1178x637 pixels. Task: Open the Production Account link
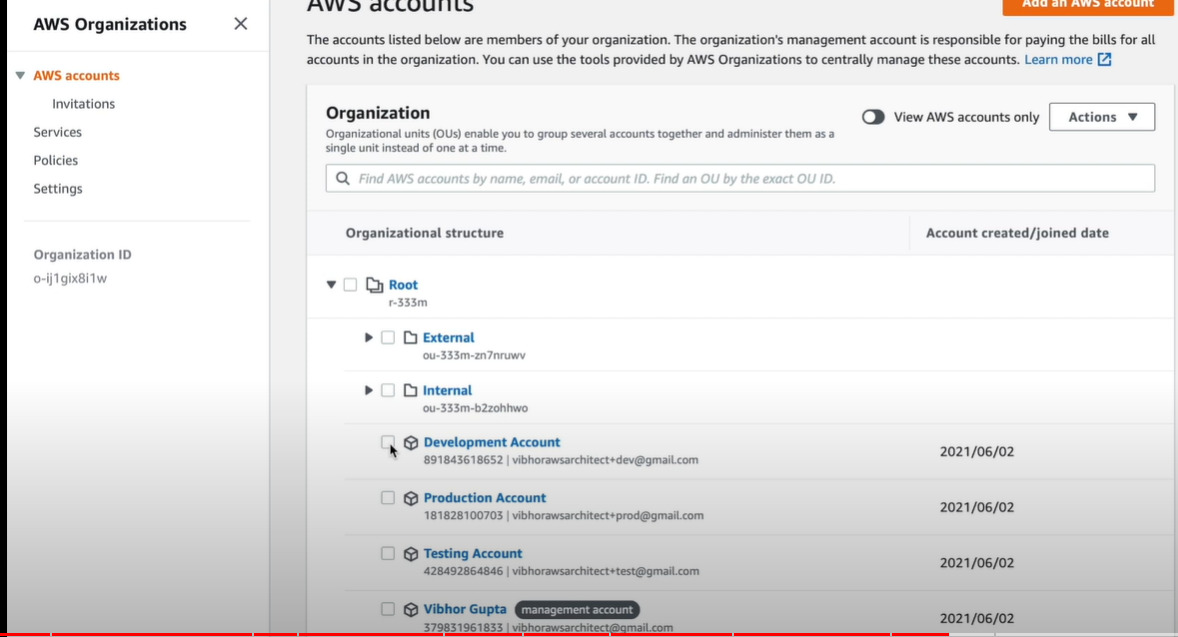[x=485, y=498]
